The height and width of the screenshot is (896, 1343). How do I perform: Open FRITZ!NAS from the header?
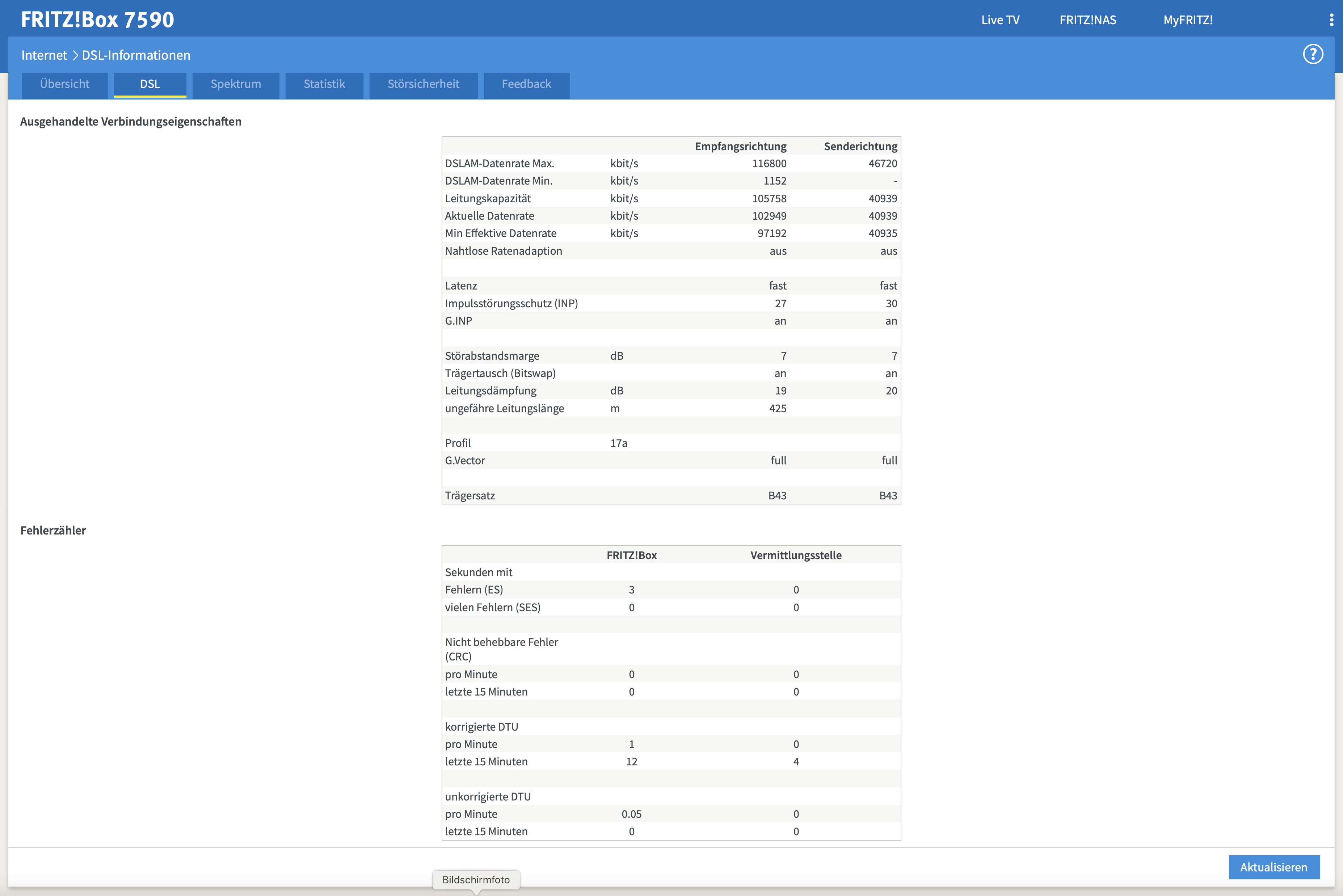(x=1087, y=20)
